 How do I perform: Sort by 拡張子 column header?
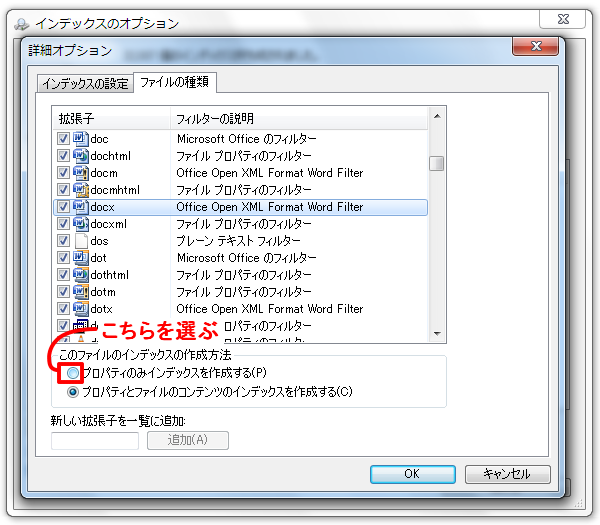click(x=111, y=119)
